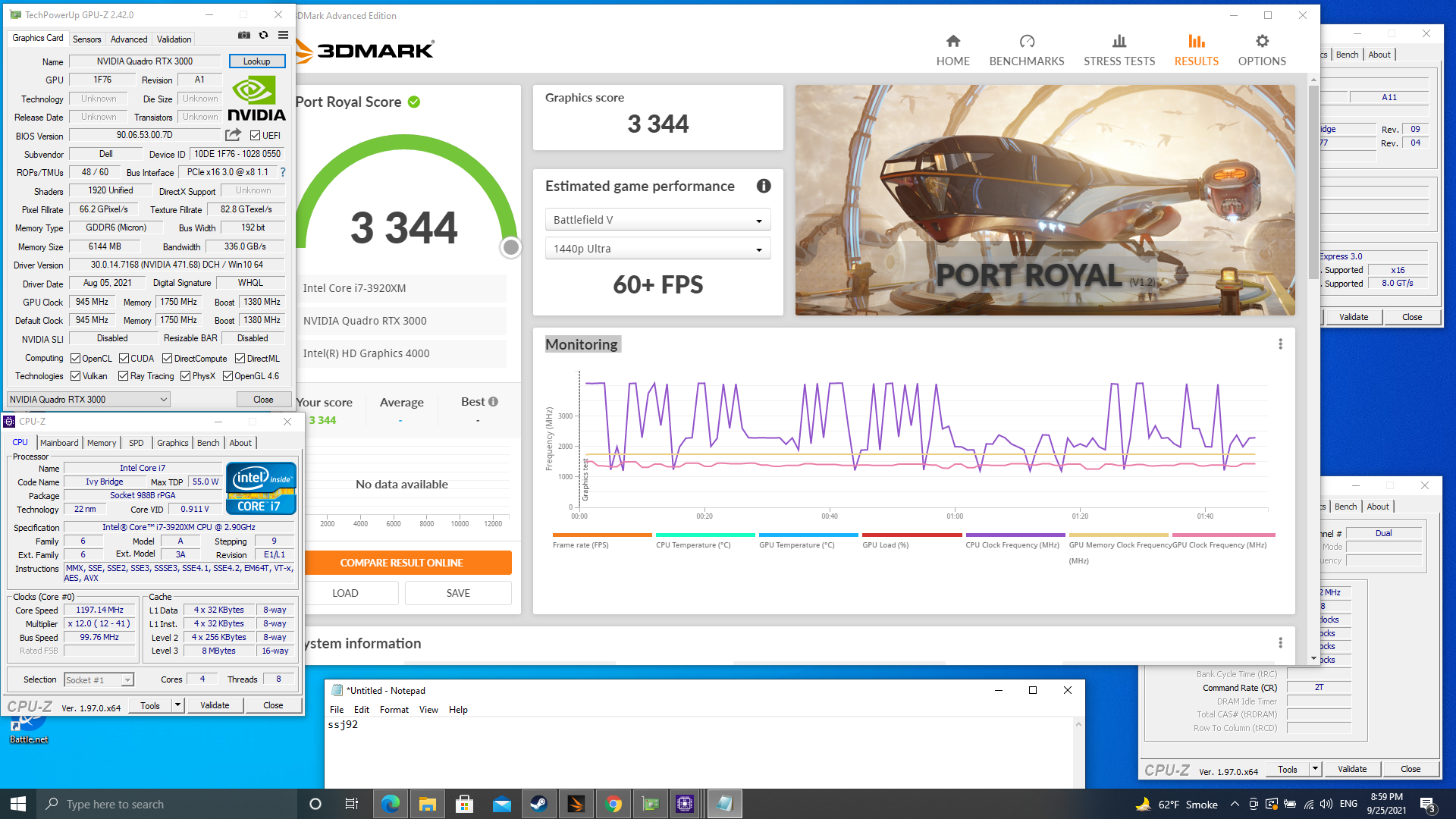Open 3DMark HOME page
Viewport: 1456px width, 819px height.
(x=952, y=51)
